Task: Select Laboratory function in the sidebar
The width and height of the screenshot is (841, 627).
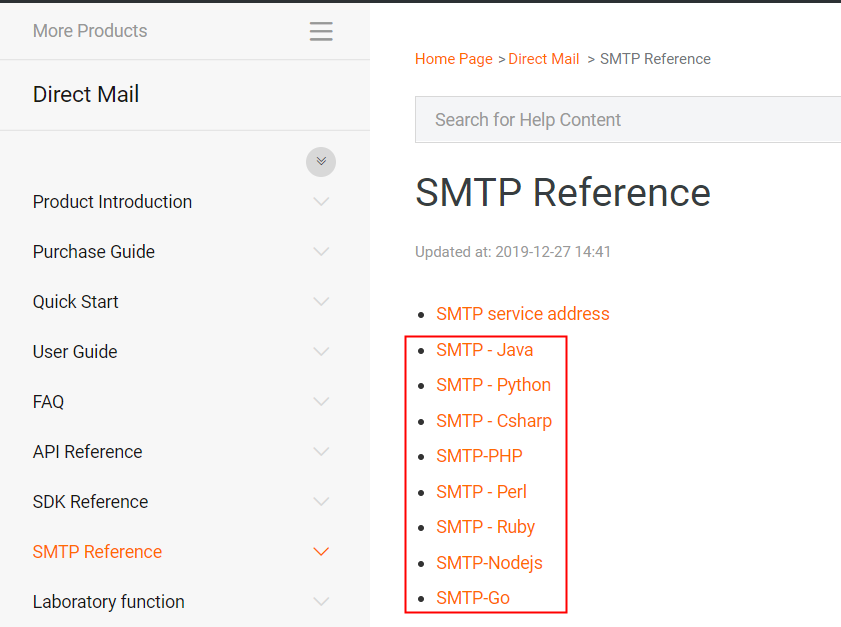Action: click(x=108, y=602)
